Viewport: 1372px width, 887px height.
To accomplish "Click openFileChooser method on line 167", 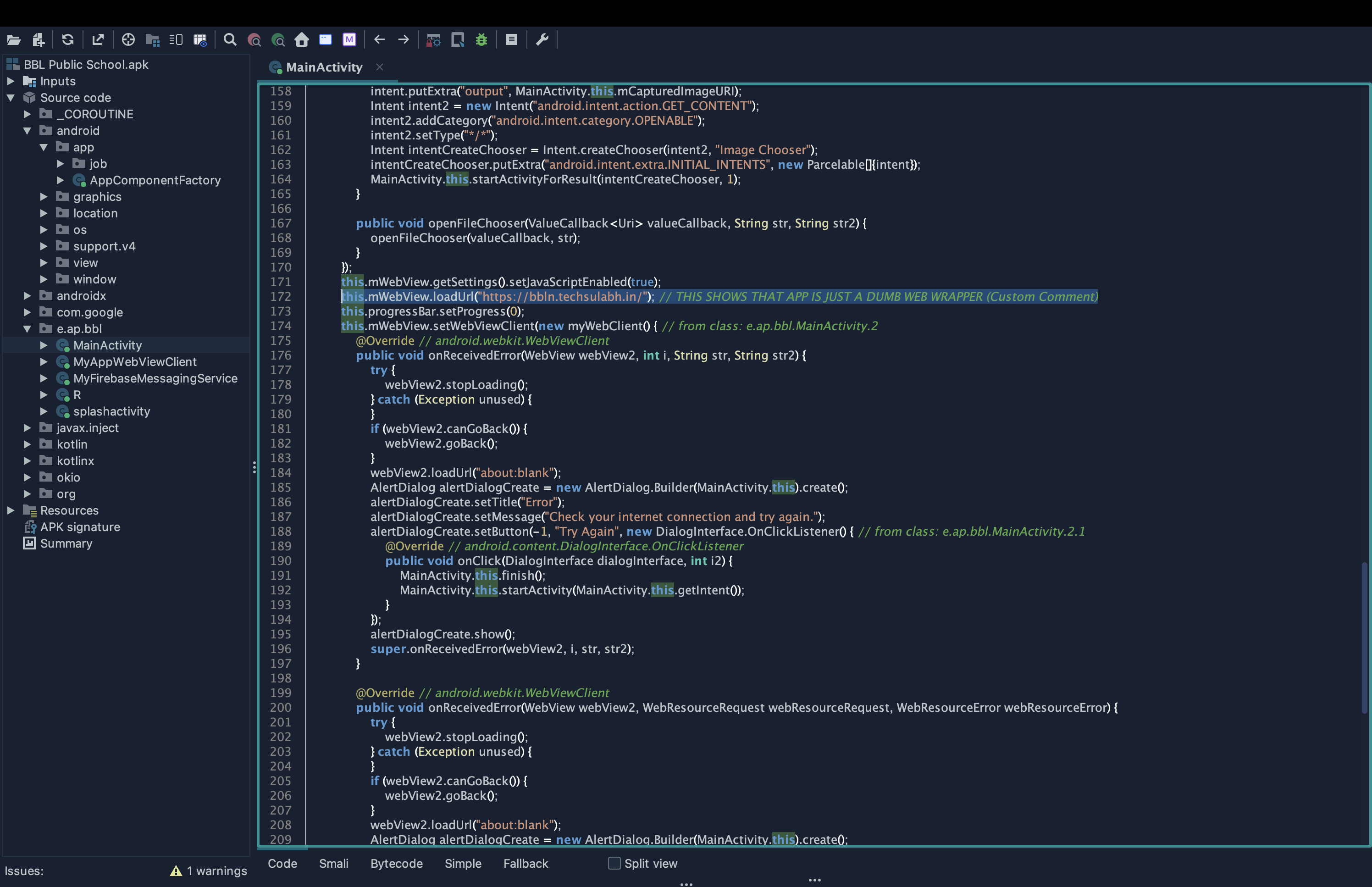I will click(x=476, y=223).
